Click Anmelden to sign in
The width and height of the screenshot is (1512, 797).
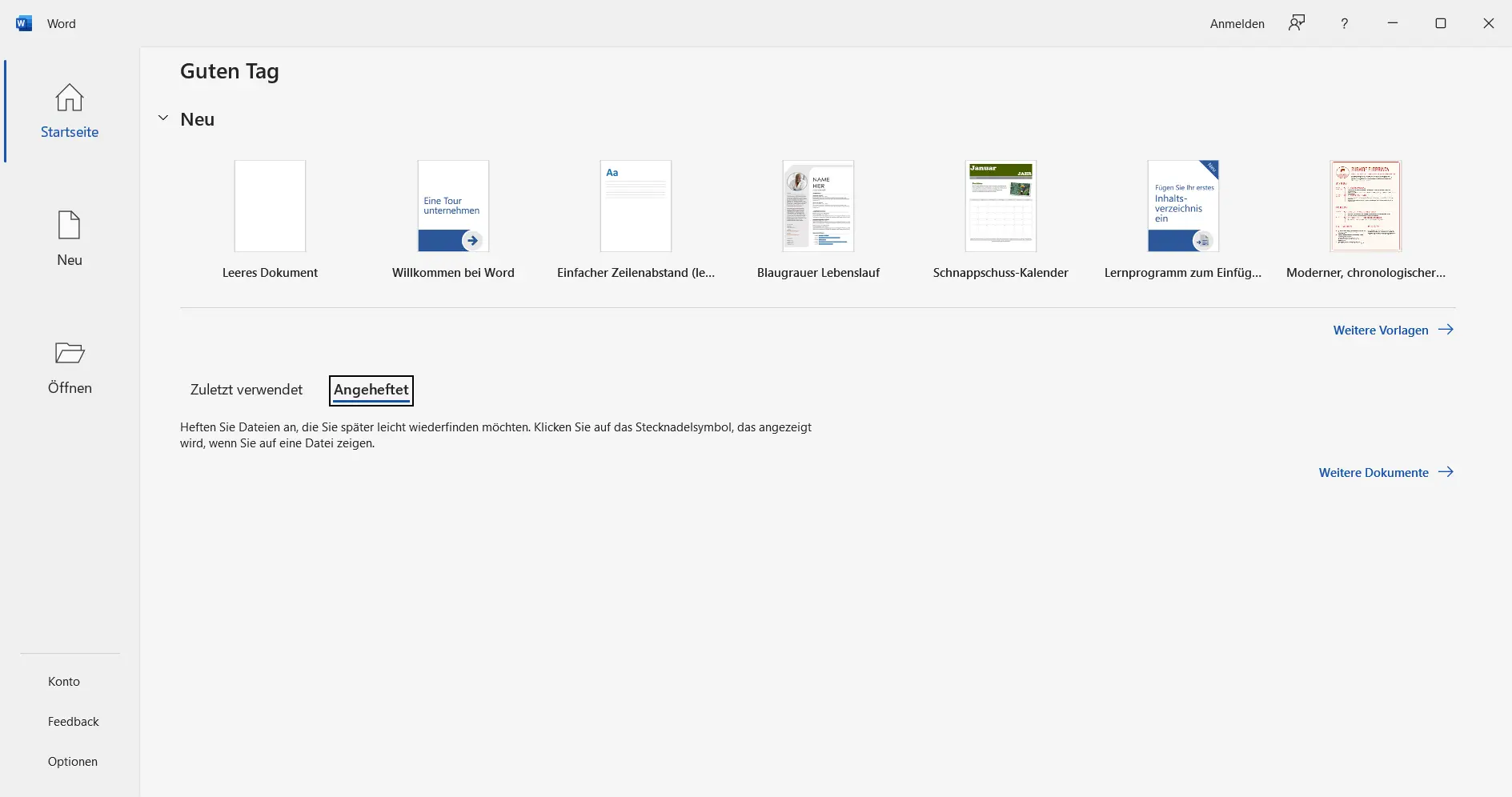1237,24
